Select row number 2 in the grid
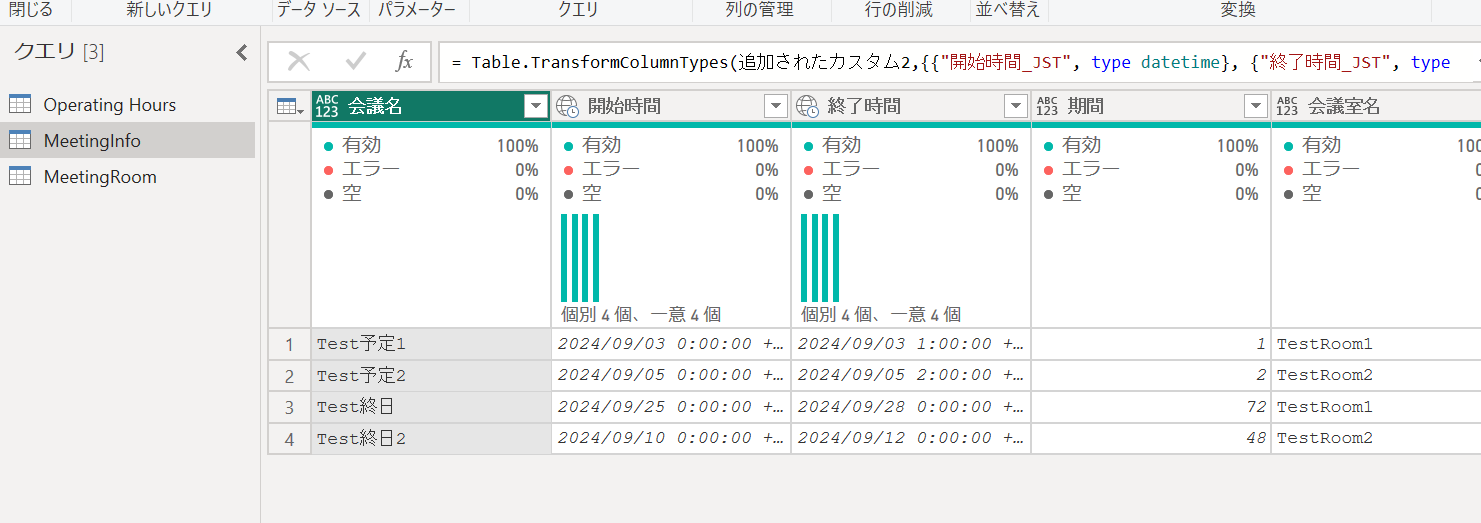Screen dimensions: 1481x523 [290, 376]
